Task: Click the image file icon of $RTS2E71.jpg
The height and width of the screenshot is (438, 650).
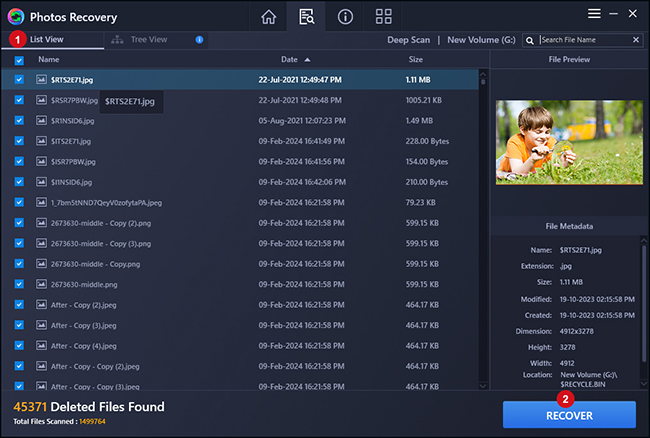Action: pos(40,79)
